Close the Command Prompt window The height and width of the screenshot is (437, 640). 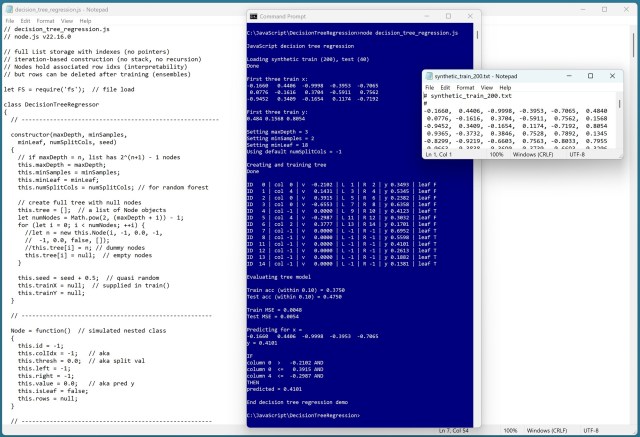coord(470,16)
